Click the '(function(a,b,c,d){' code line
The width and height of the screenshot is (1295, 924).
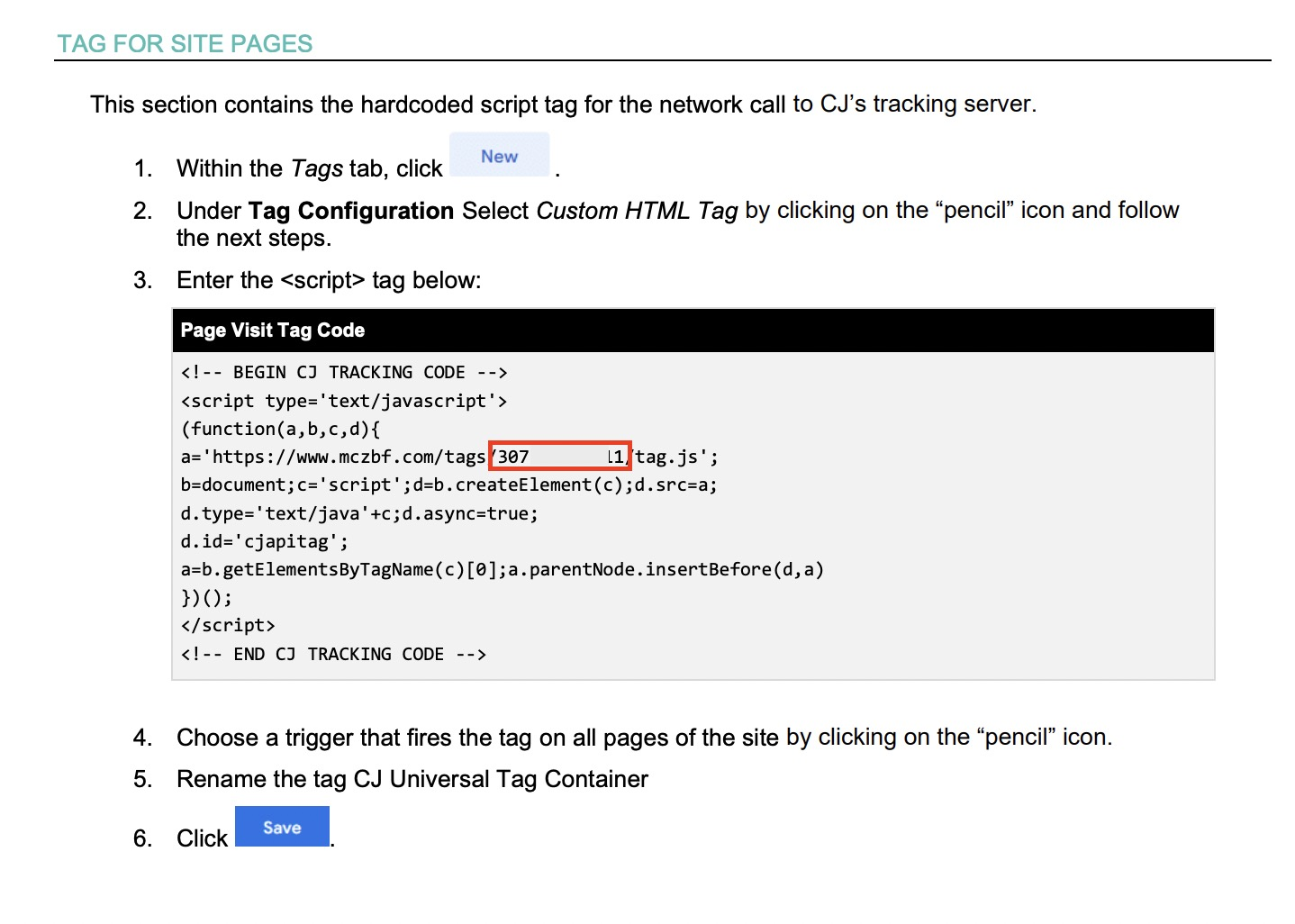pyautogui.click(x=280, y=429)
